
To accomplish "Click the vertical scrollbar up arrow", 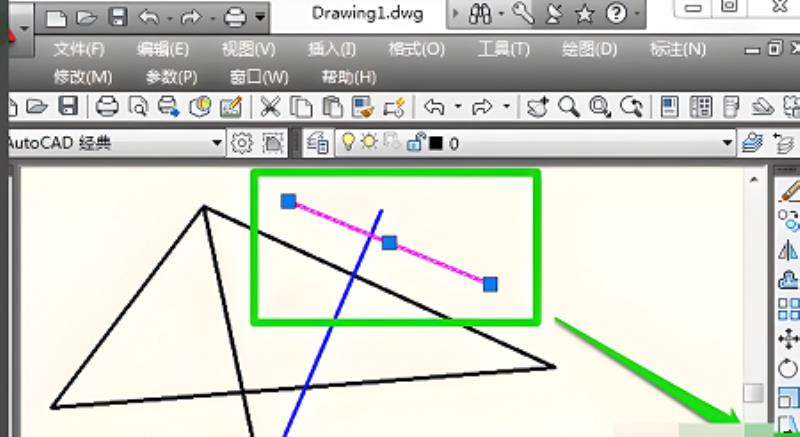I will click(753, 179).
